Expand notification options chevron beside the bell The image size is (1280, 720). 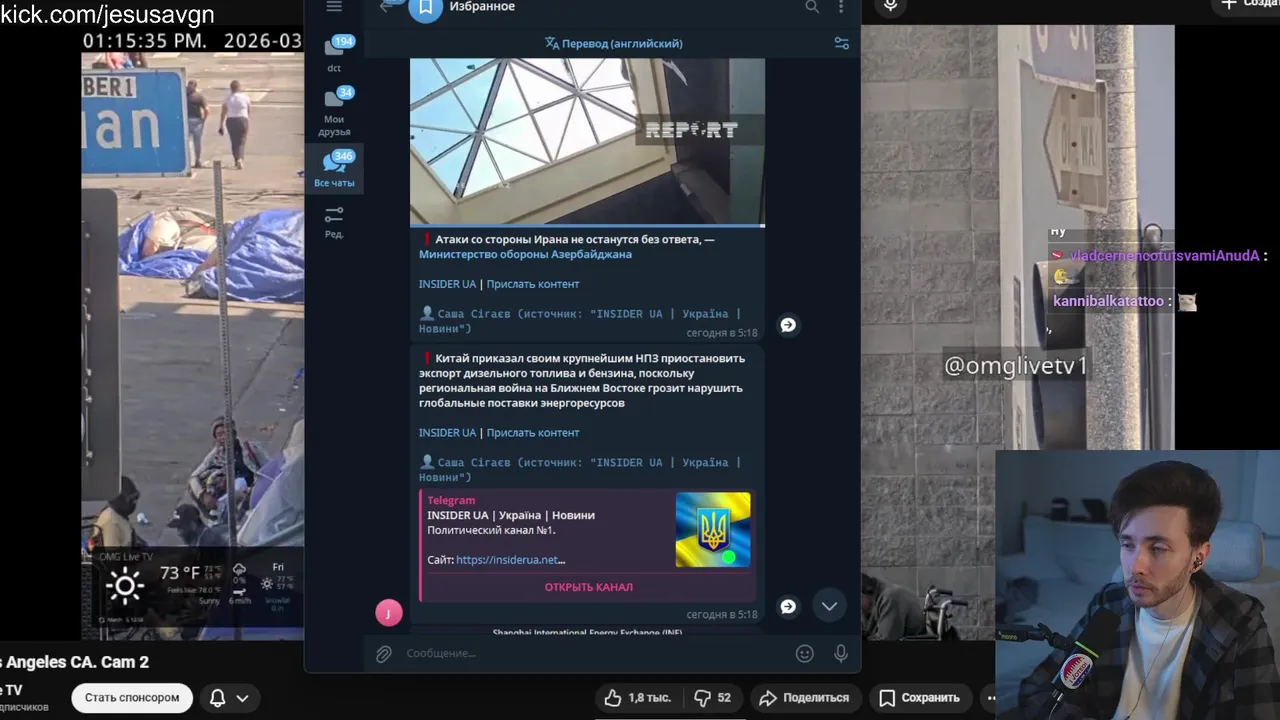click(242, 698)
